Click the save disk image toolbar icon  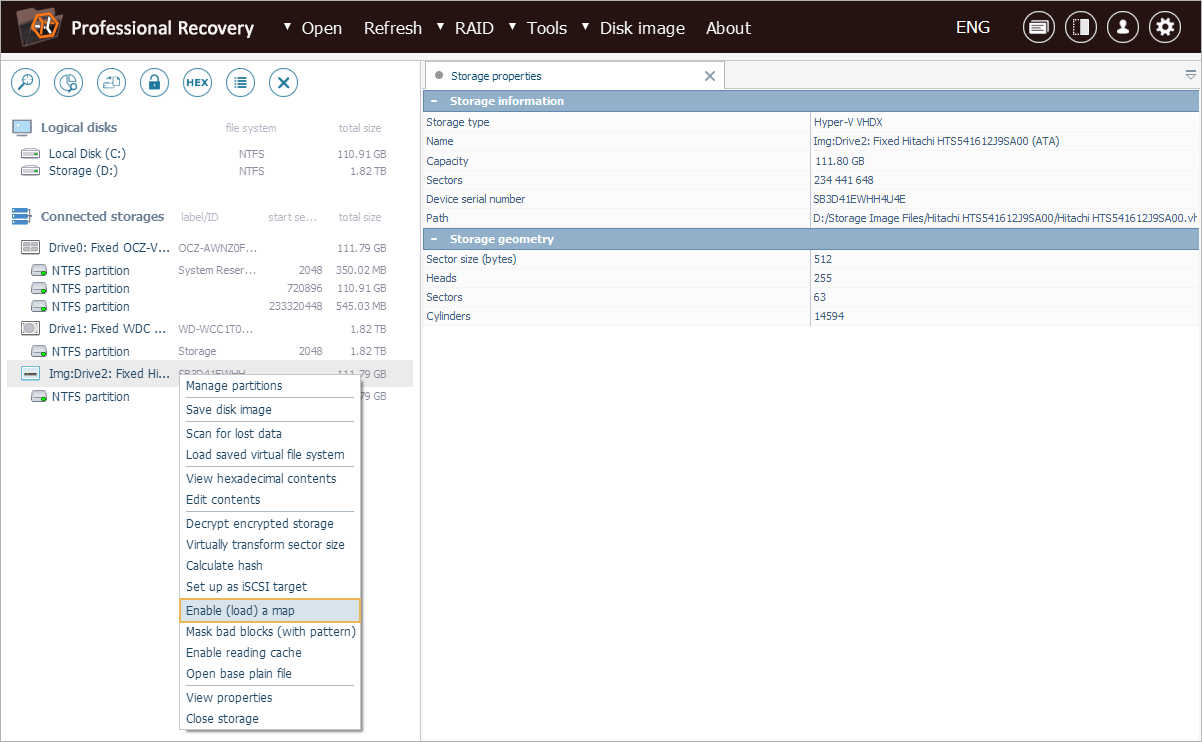111,83
